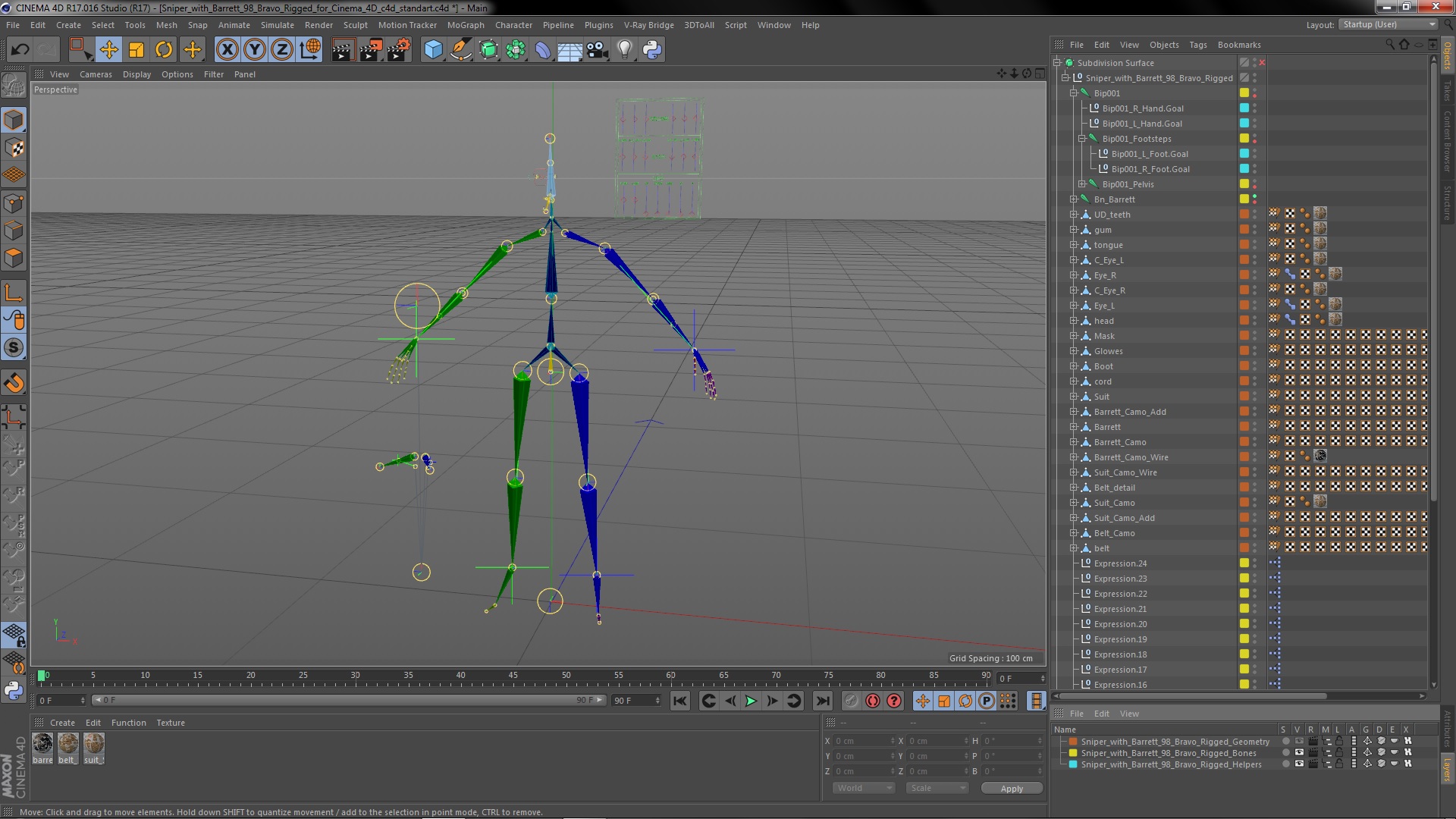
Task: Expand the Suit object
Action: [1074, 397]
